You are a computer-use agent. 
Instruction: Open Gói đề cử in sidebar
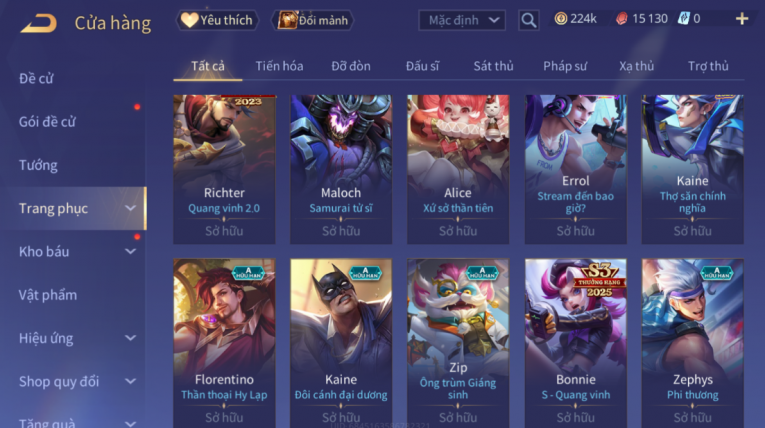[47, 122]
